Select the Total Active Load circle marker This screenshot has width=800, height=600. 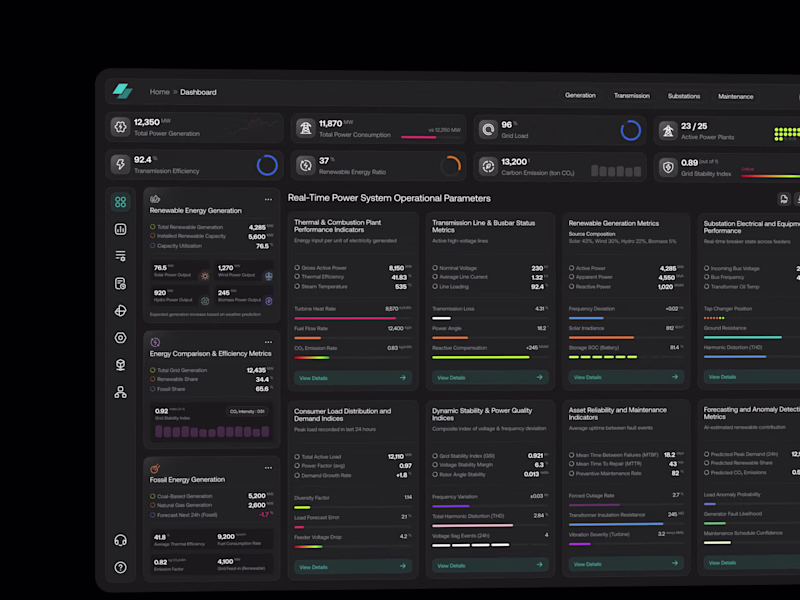point(297,457)
